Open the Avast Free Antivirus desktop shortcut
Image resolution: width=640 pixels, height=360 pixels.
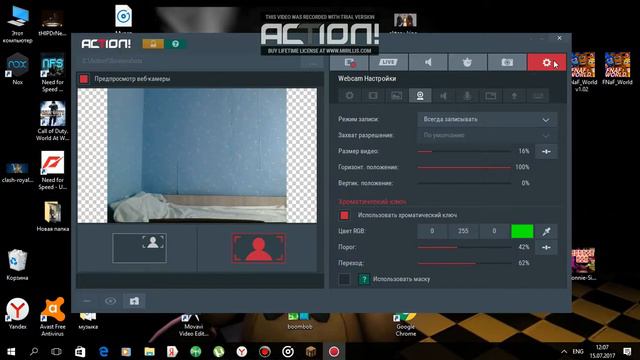click(52, 317)
